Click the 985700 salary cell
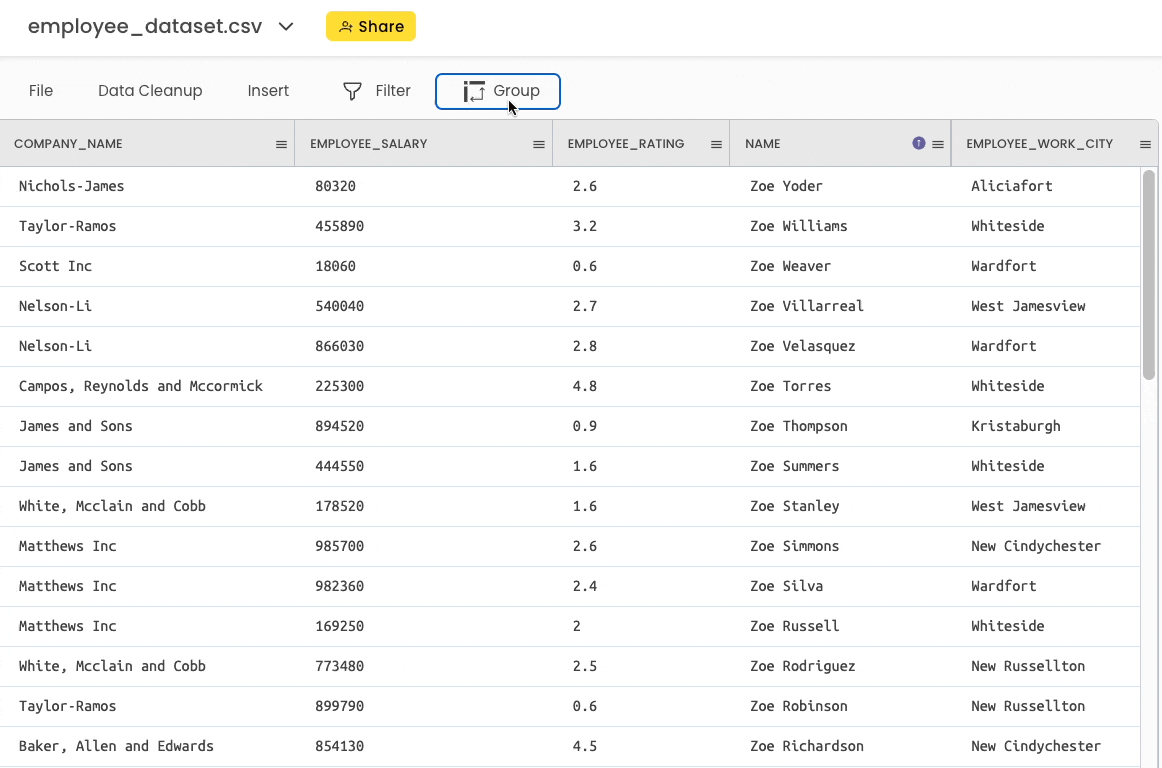Screen dimensions: 1162x768 pyautogui.click(x=339, y=546)
